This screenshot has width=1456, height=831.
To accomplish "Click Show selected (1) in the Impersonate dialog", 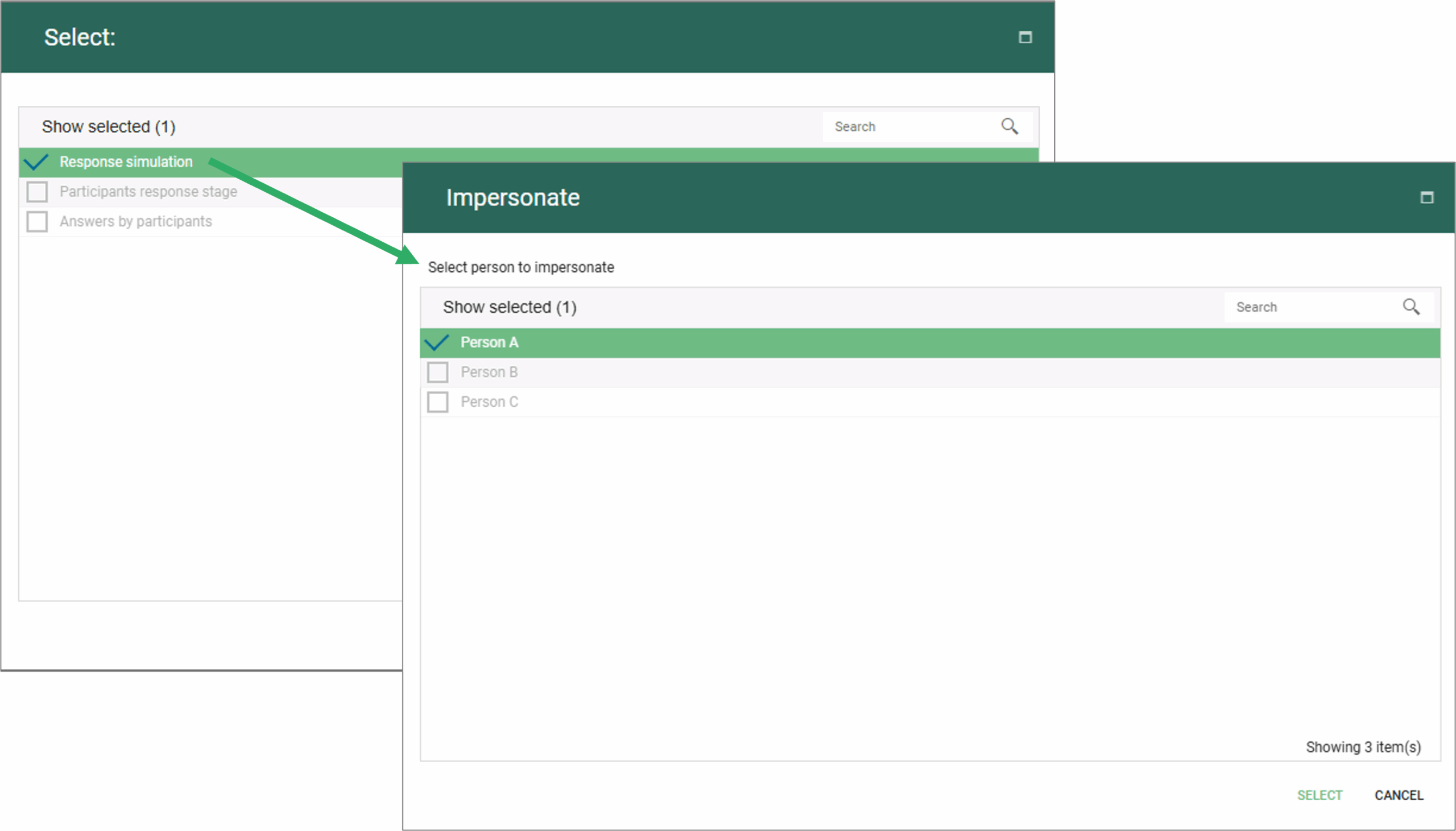I will coord(510,307).
